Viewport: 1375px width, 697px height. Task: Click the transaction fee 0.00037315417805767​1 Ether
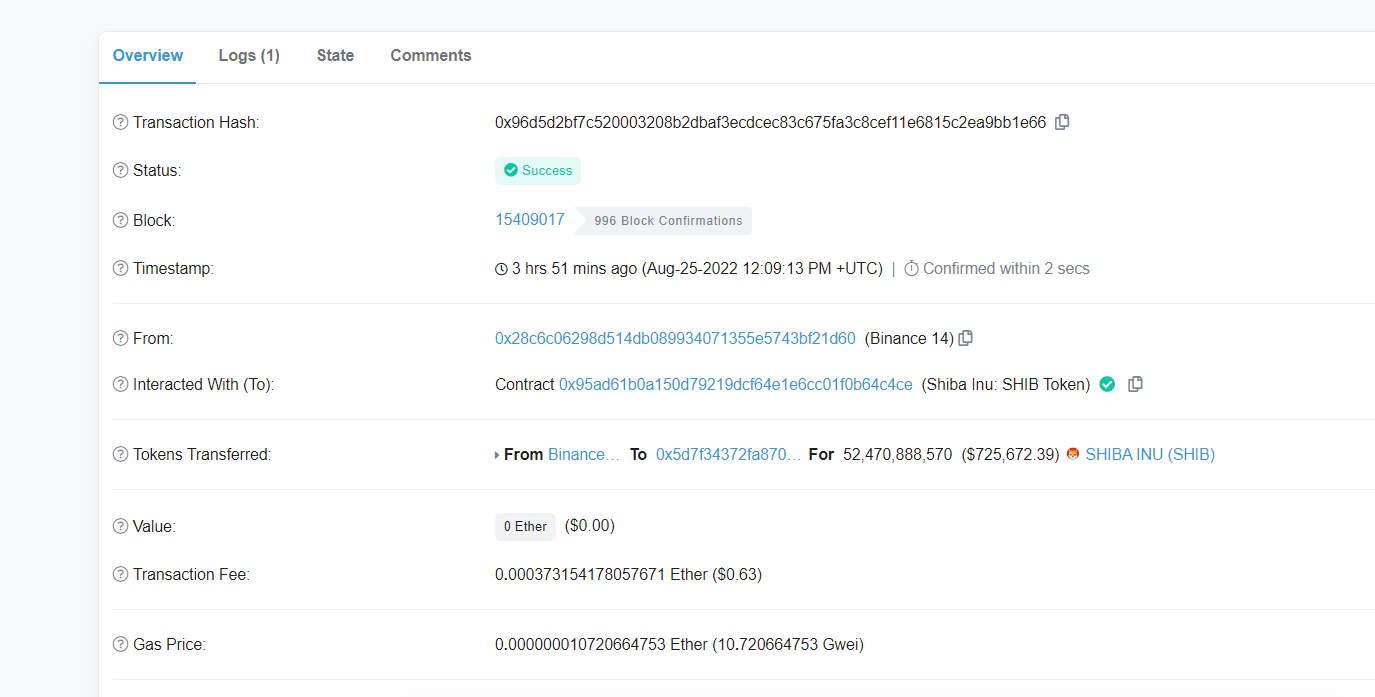pyautogui.click(x=601, y=575)
